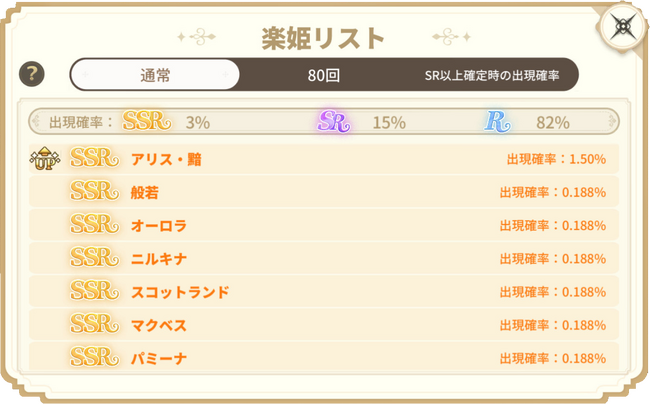Click the SSR rarity icon in rate header
Viewport: 650px width, 405px height.
[x=147, y=122]
